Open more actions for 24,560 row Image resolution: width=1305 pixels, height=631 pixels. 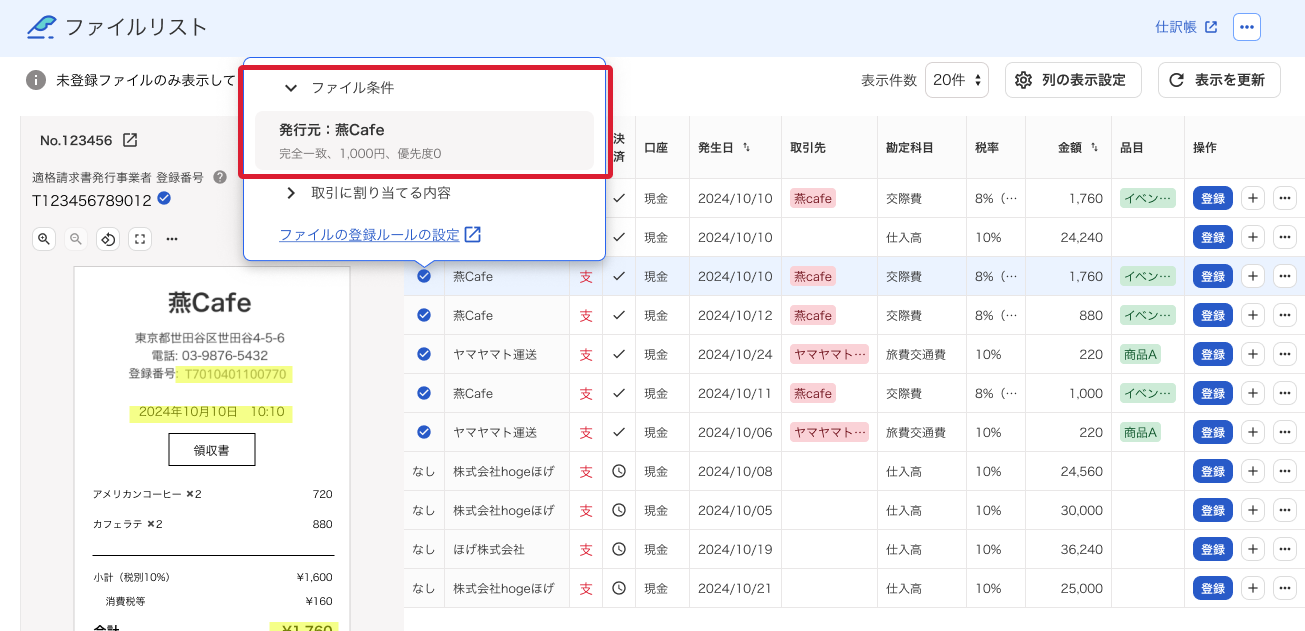[x=1285, y=471]
